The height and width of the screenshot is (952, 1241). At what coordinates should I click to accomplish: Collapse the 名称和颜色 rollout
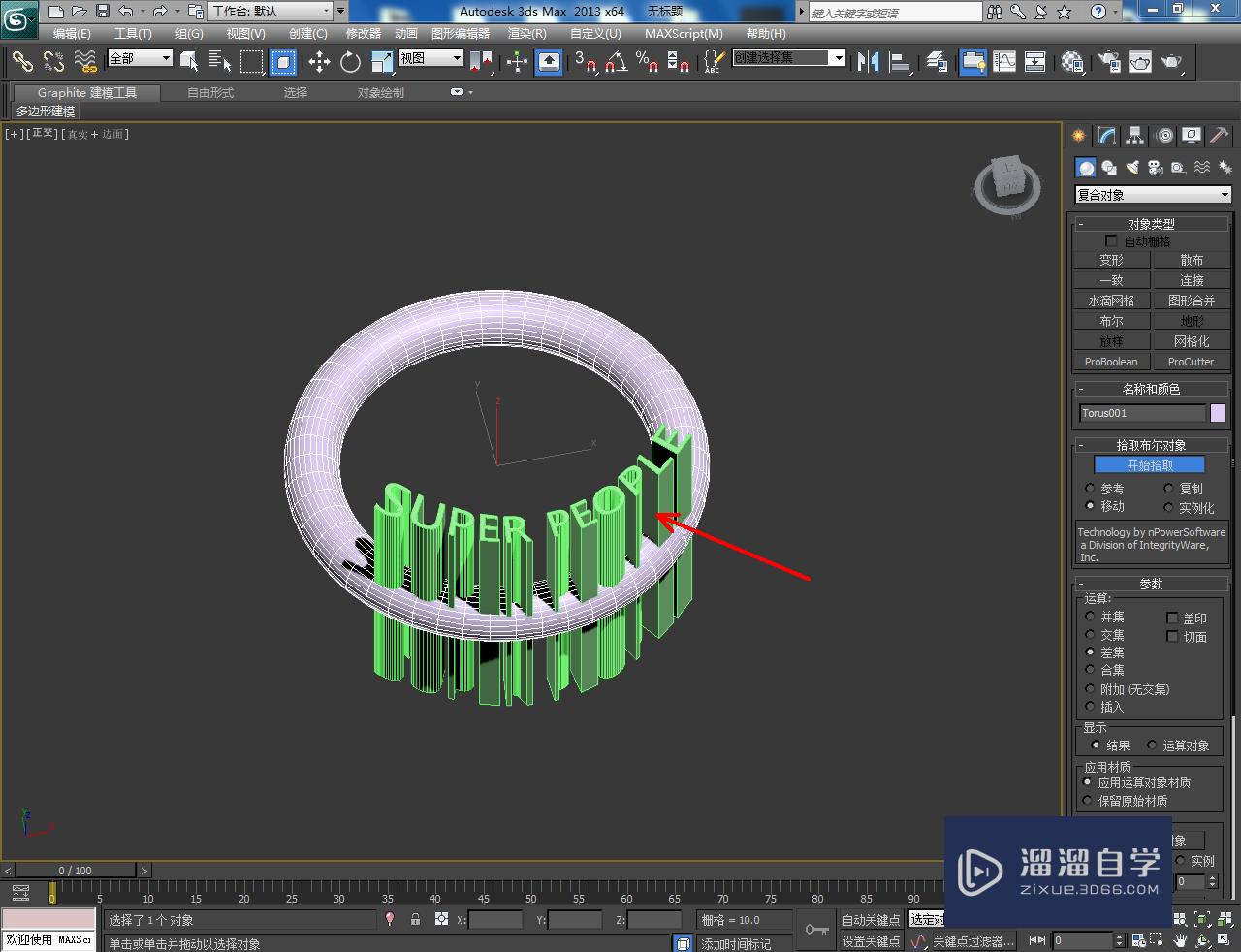(x=1152, y=389)
